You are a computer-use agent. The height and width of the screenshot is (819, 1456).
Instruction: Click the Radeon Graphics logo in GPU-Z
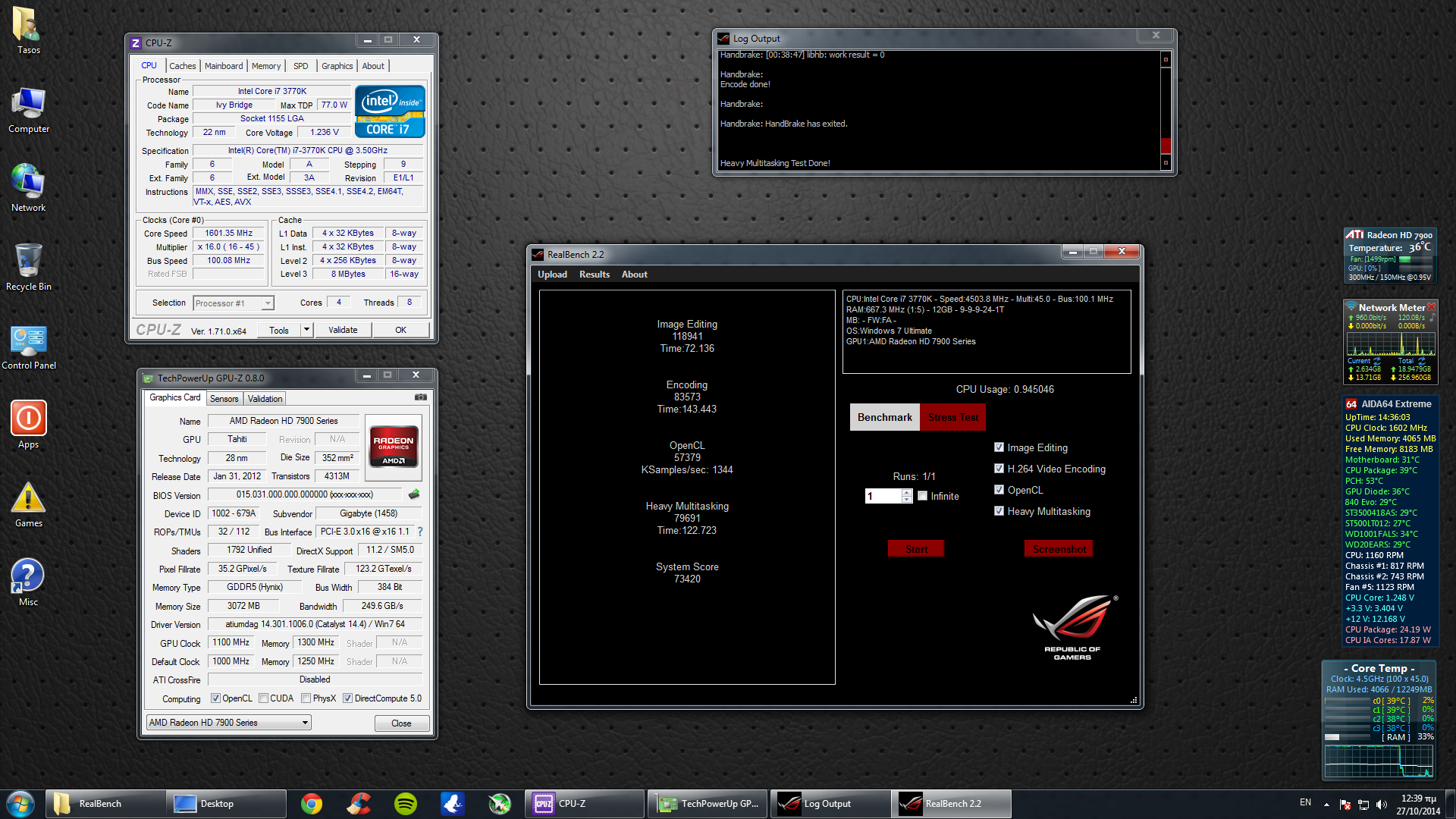pos(394,447)
